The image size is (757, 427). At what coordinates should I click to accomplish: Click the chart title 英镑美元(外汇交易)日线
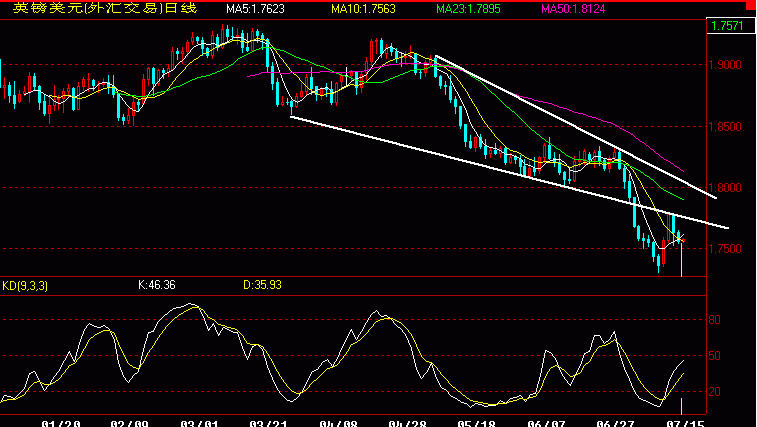(x=105, y=8)
